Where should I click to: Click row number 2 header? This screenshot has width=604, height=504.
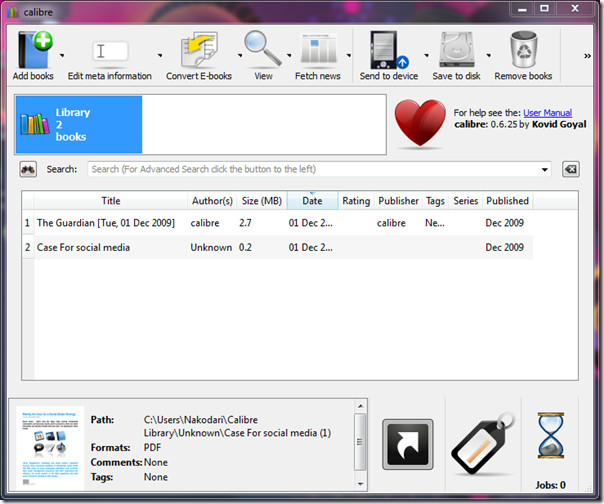click(27, 247)
